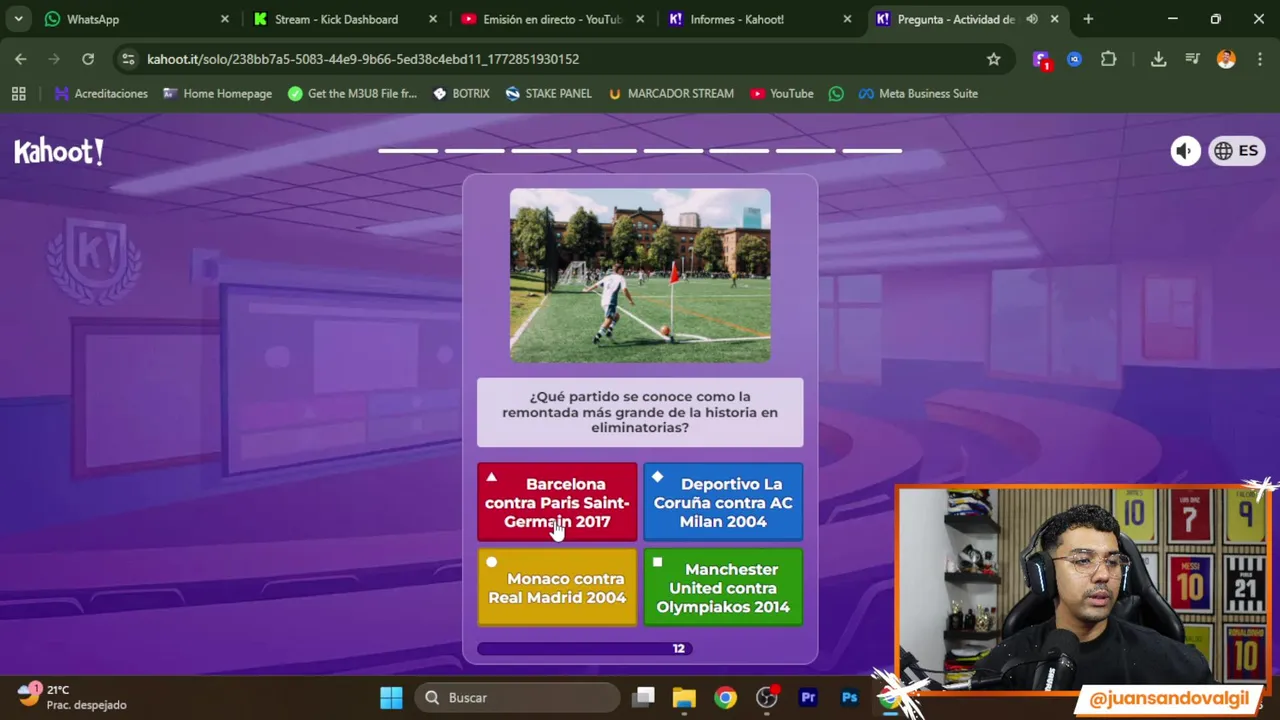The image size is (1280, 720).
Task: Open the tab search dropdown arrow
Action: tap(18, 19)
